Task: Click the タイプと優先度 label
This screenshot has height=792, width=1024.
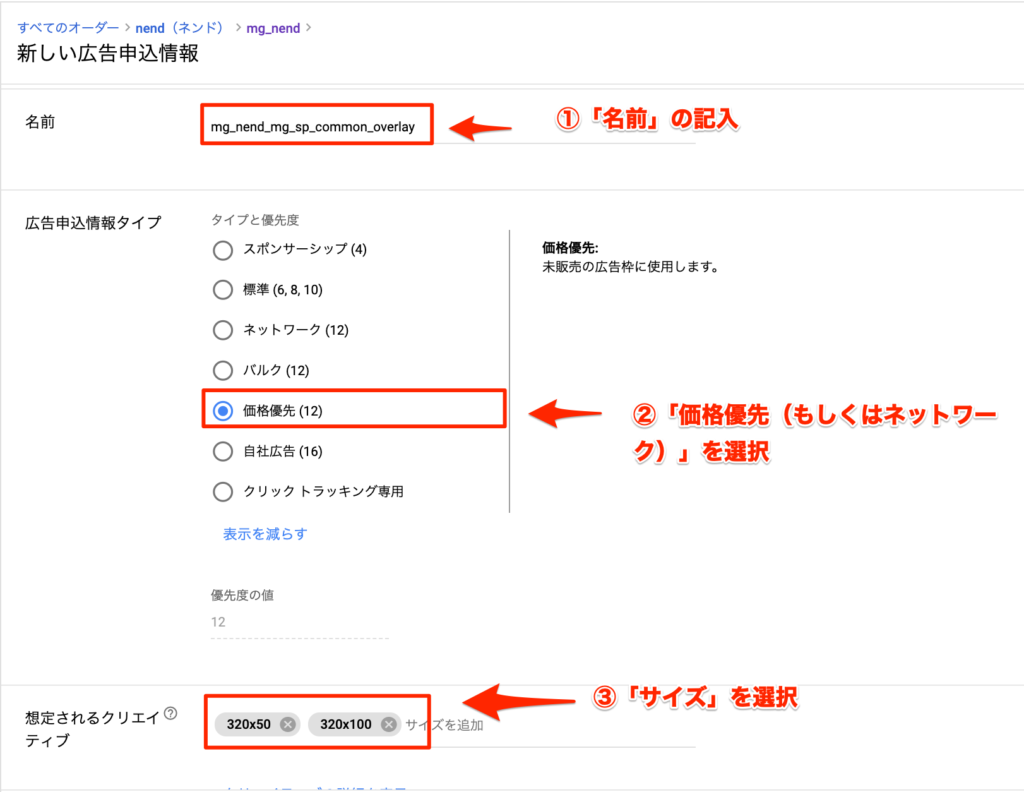Action: tap(255, 220)
